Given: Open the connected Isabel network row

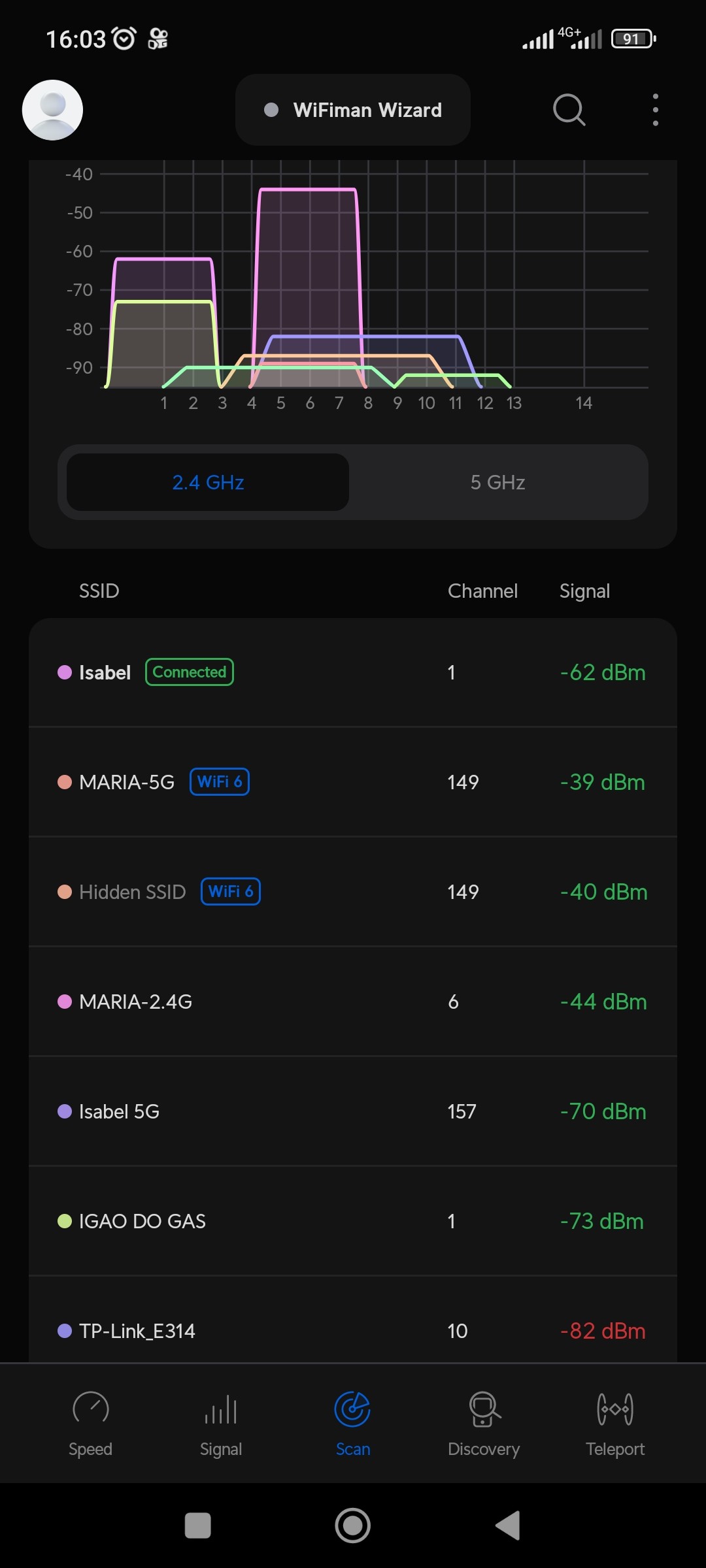Looking at the screenshot, I should [353, 672].
